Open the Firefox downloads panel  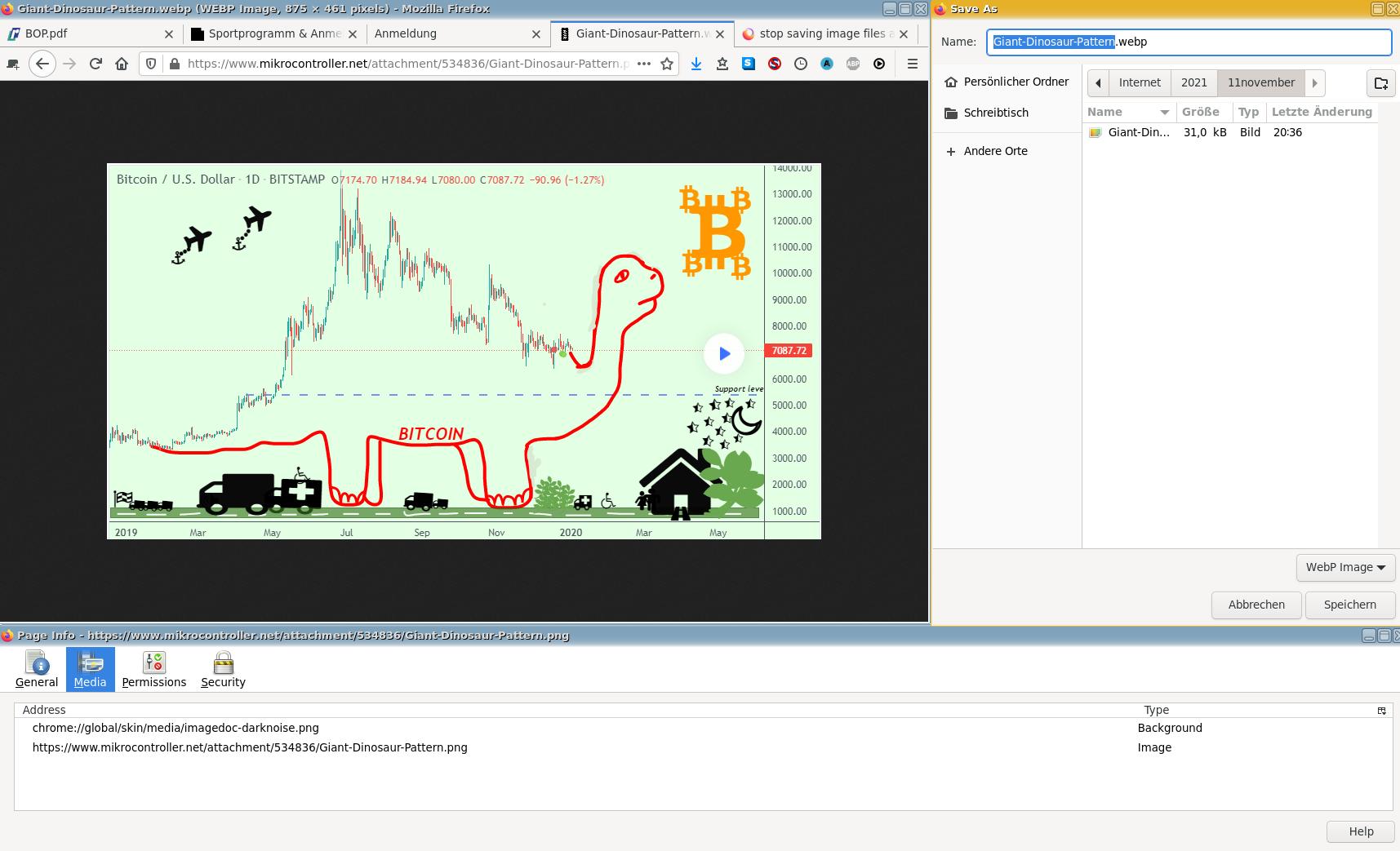[696, 64]
